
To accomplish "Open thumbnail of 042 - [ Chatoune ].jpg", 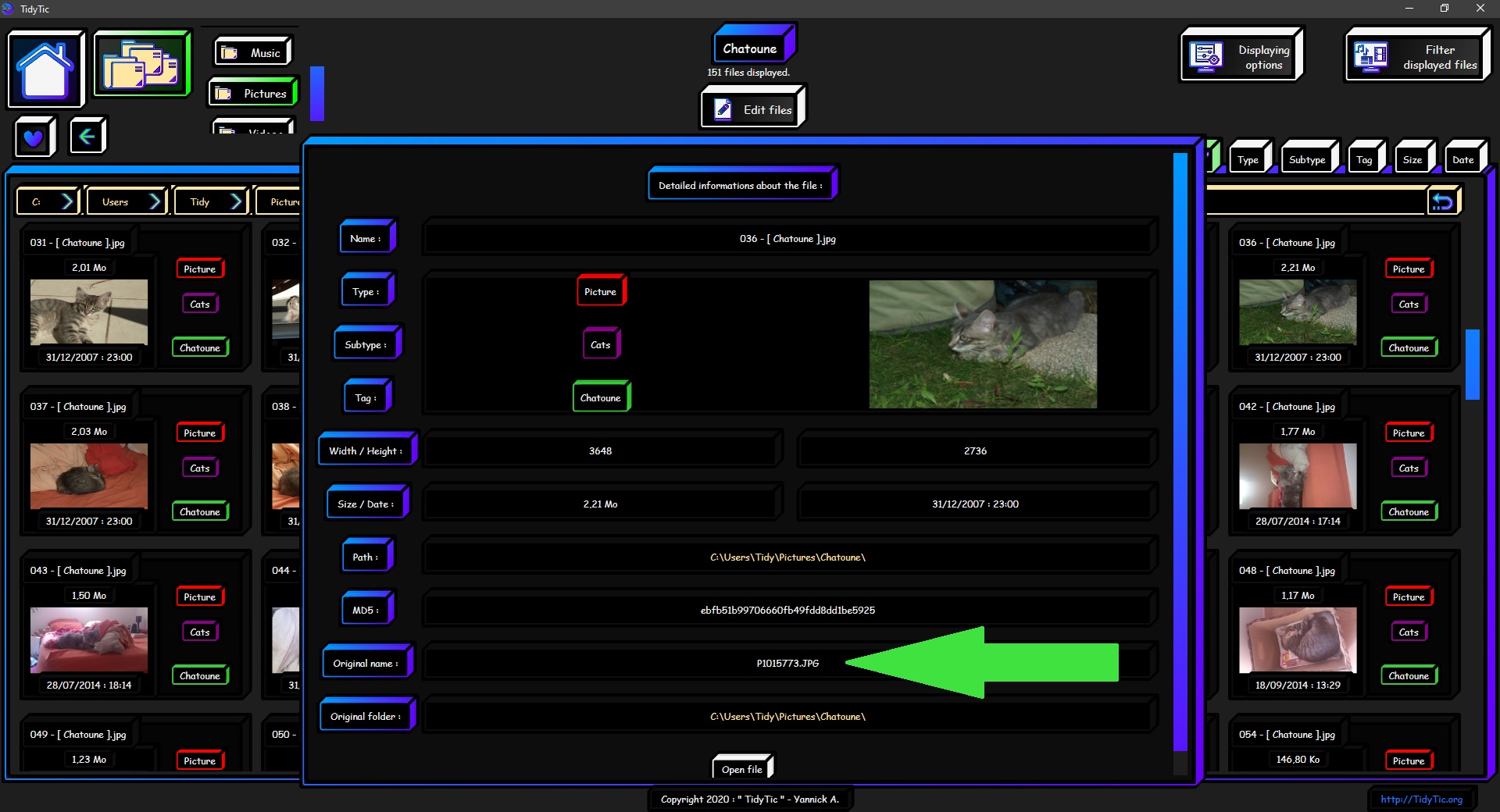I will pyautogui.click(x=1298, y=475).
